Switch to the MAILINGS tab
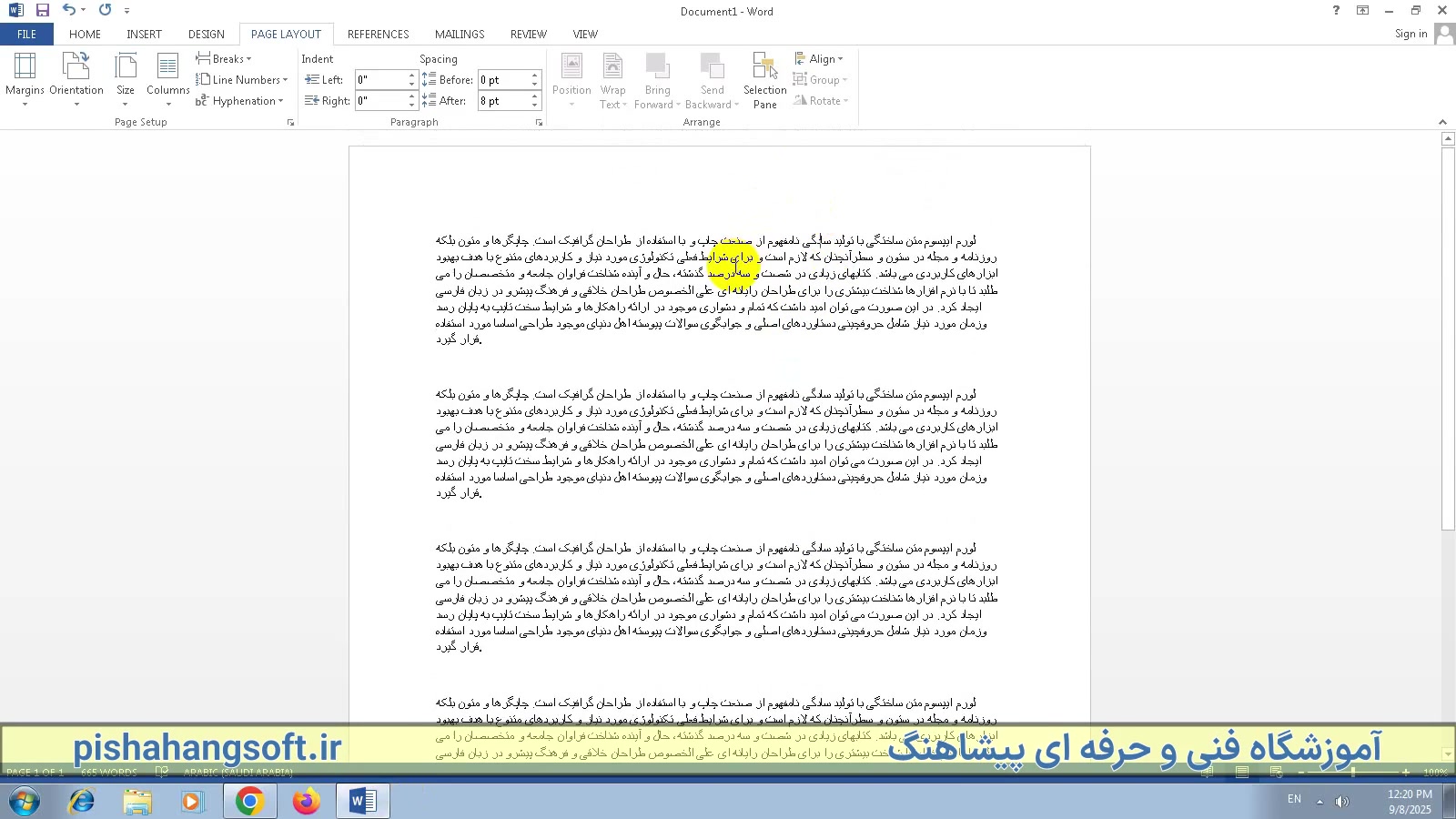The height and width of the screenshot is (819, 1456). 460,35
